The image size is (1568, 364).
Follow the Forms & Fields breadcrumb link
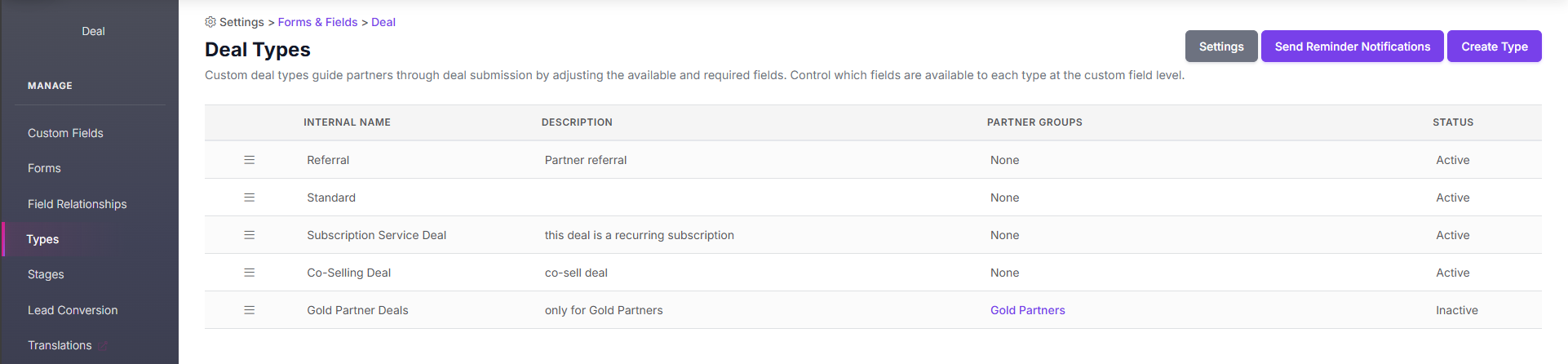tap(317, 22)
